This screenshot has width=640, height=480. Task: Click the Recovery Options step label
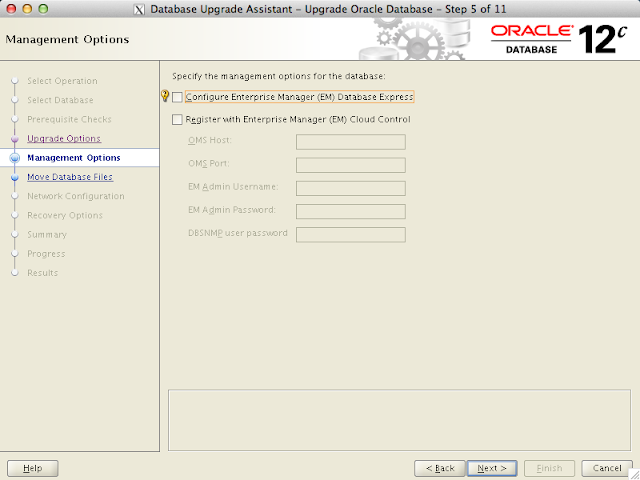click(x=65, y=215)
